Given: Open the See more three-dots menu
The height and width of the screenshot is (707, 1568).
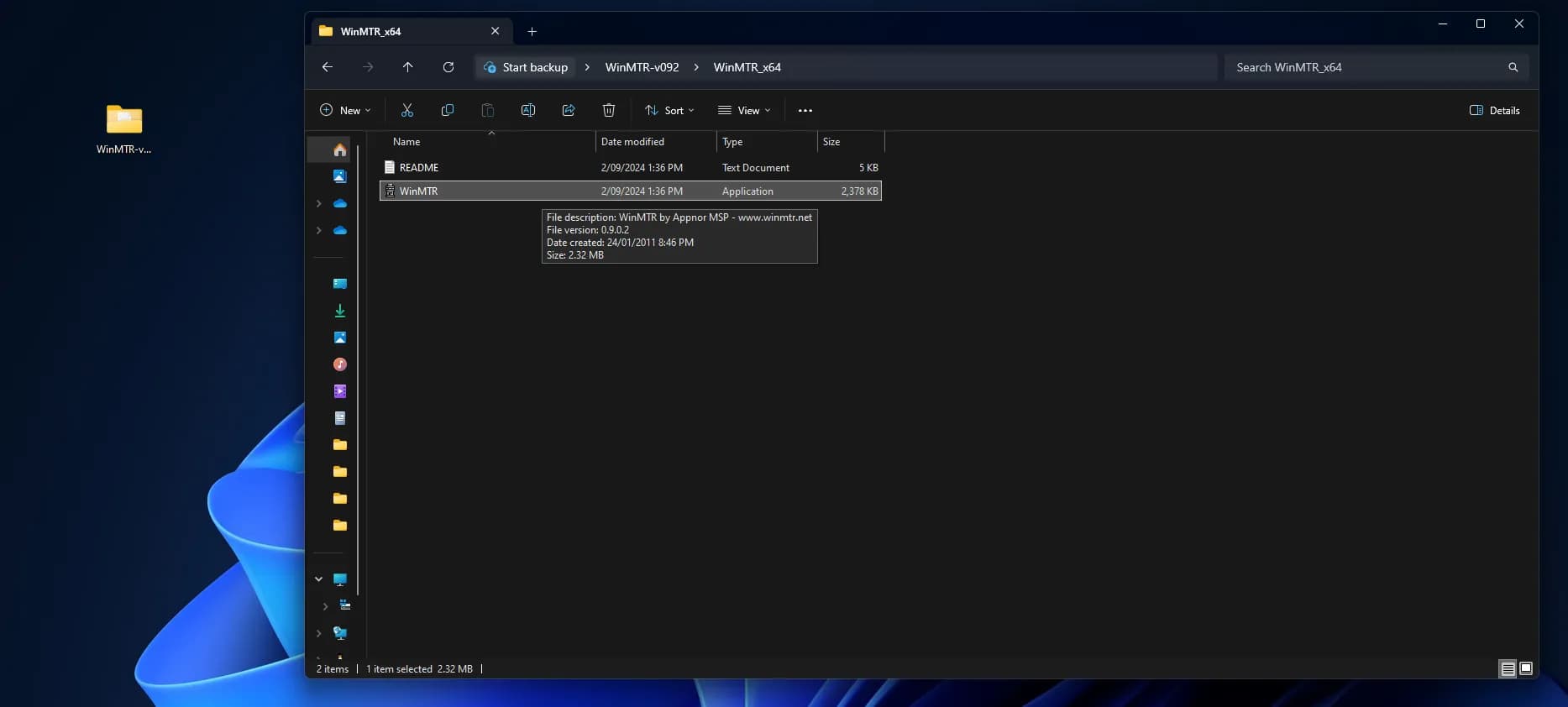Looking at the screenshot, I should click(805, 110).
